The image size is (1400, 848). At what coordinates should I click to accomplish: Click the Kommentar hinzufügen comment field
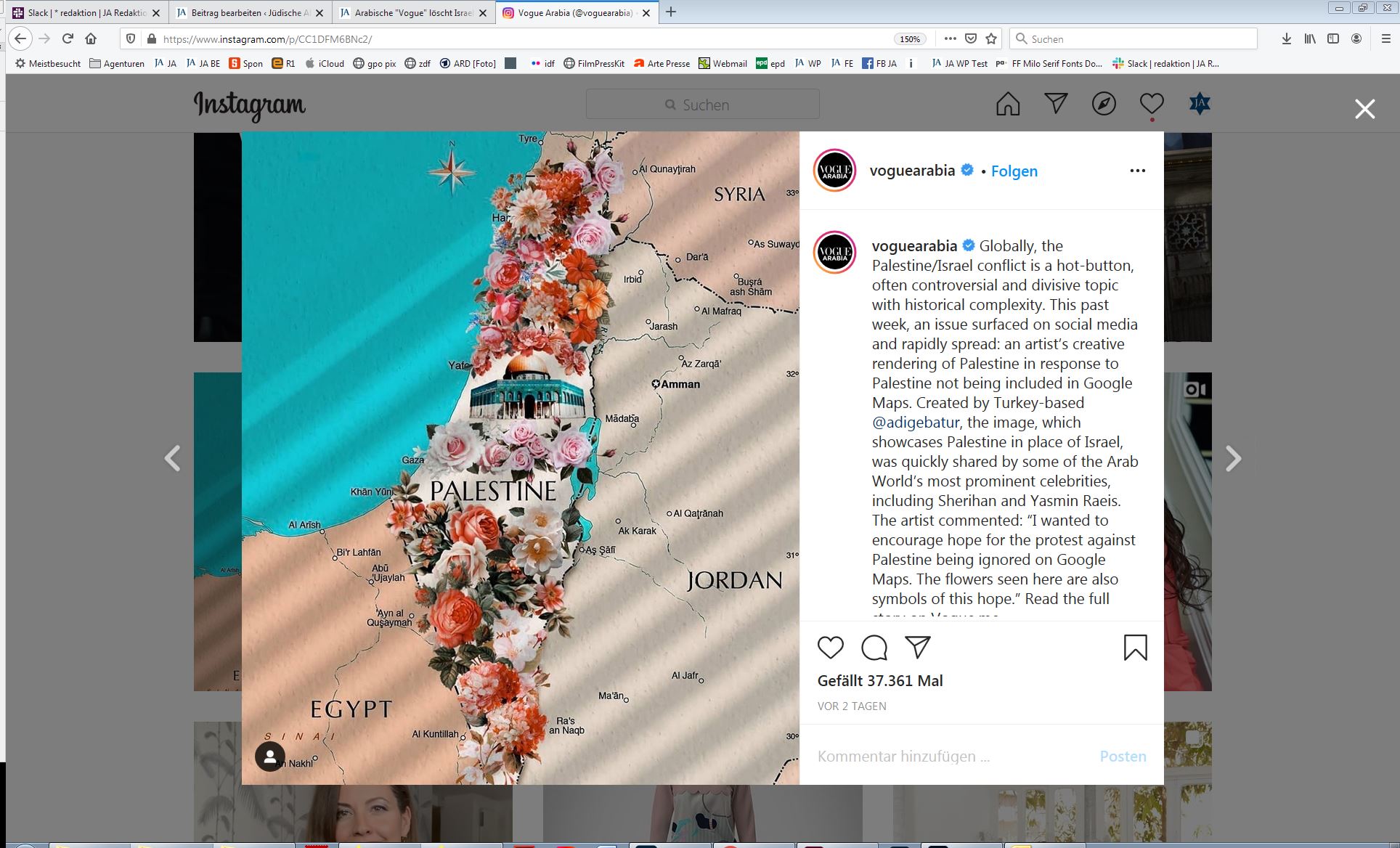[951, 757]
